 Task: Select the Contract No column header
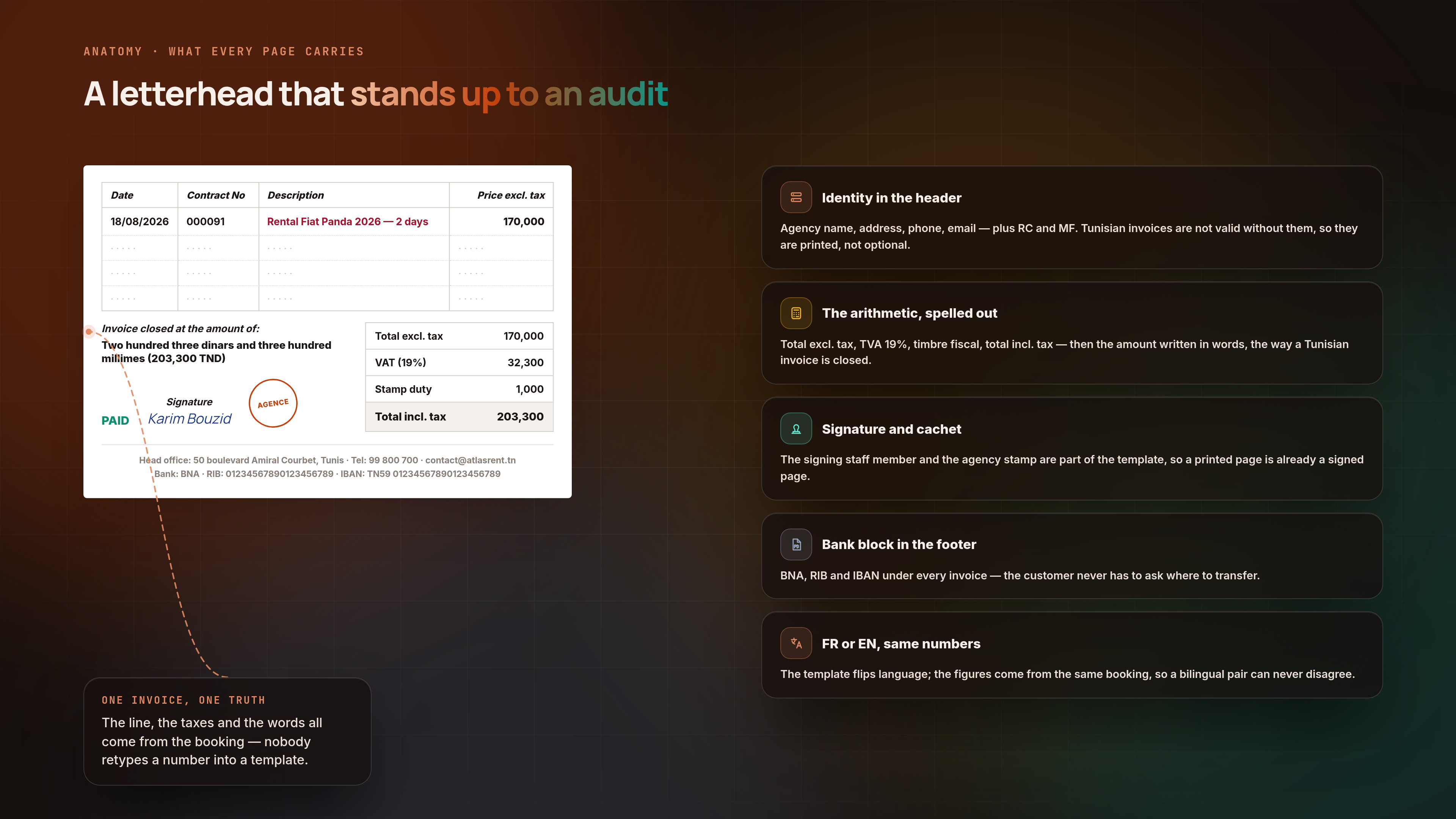point(216,195)
